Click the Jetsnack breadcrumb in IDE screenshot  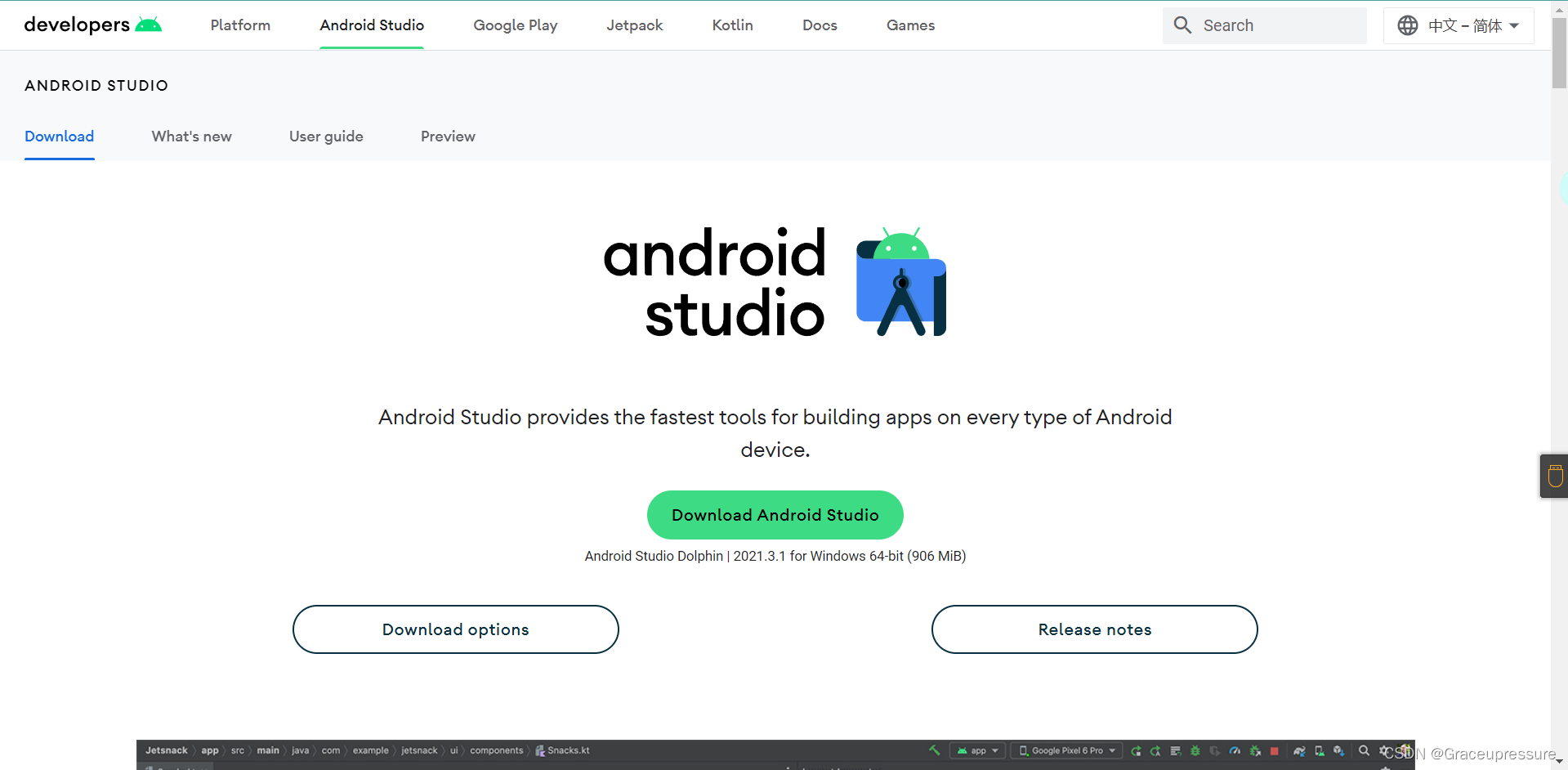pyautogui.click(x=167, y=750)
